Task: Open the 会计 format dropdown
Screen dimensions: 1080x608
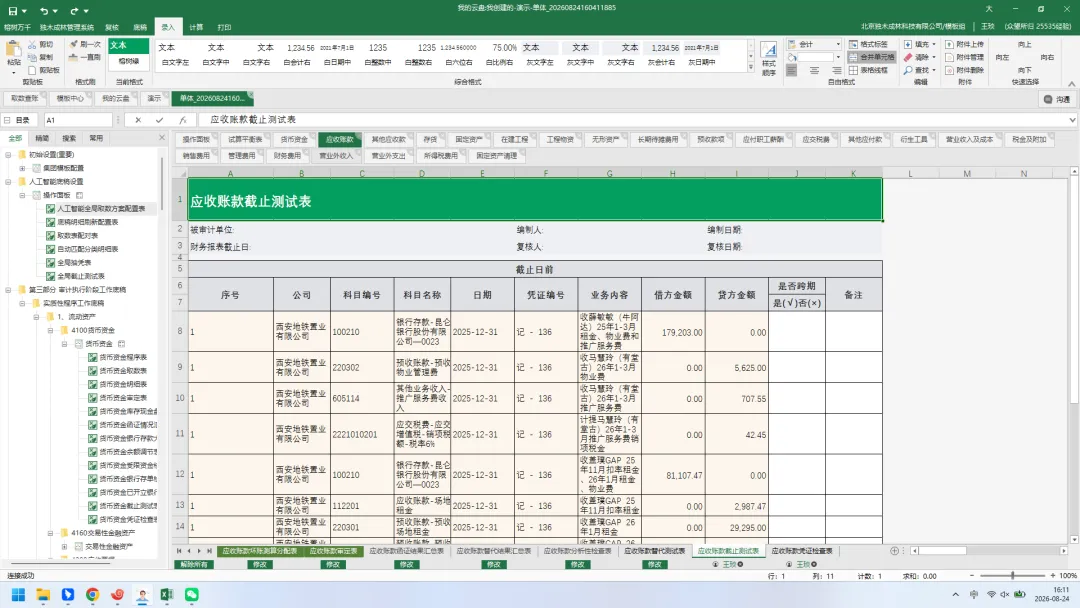Action: pyautogui.click(x=838, y=44)
